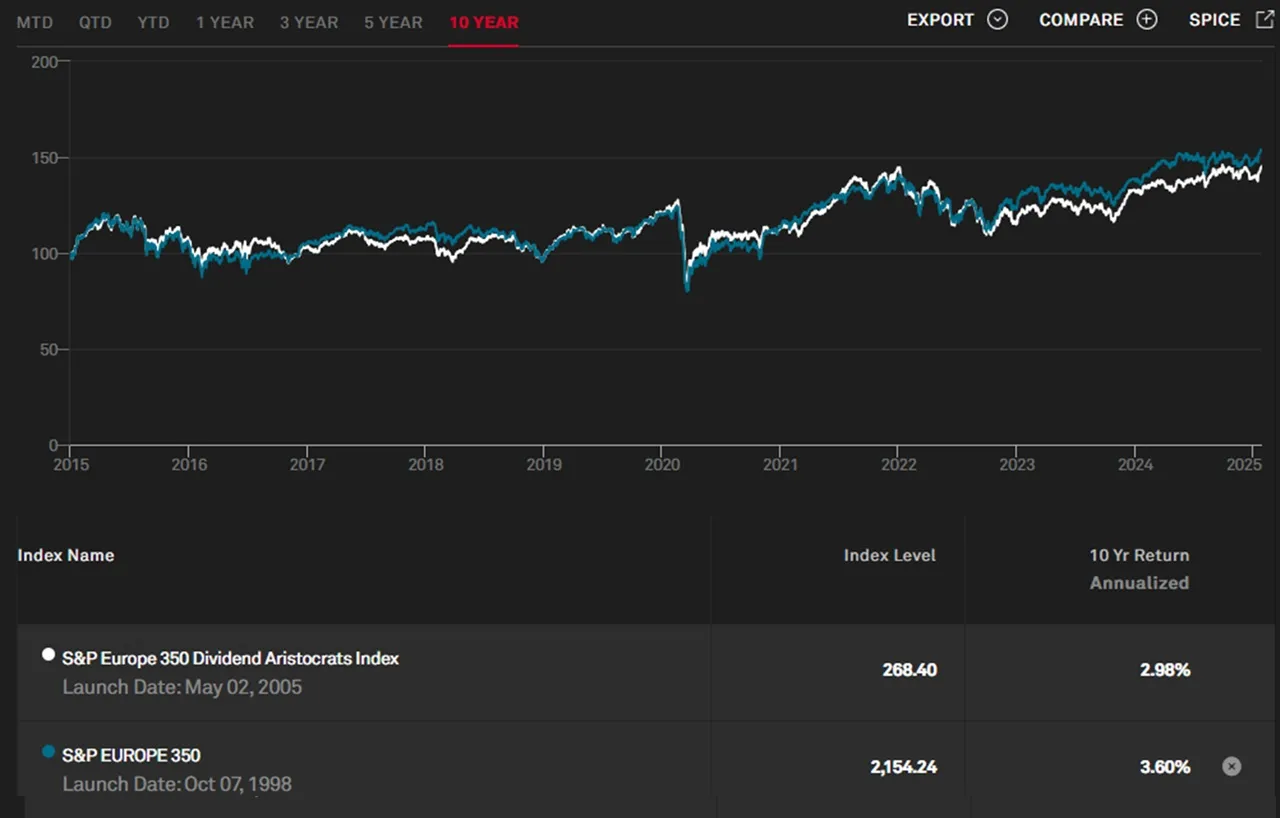The width and height of the screenshot is (1280, 818).
Task: Open the SPICE link text
Action: pyautogui.click(x=1214, y=20)
